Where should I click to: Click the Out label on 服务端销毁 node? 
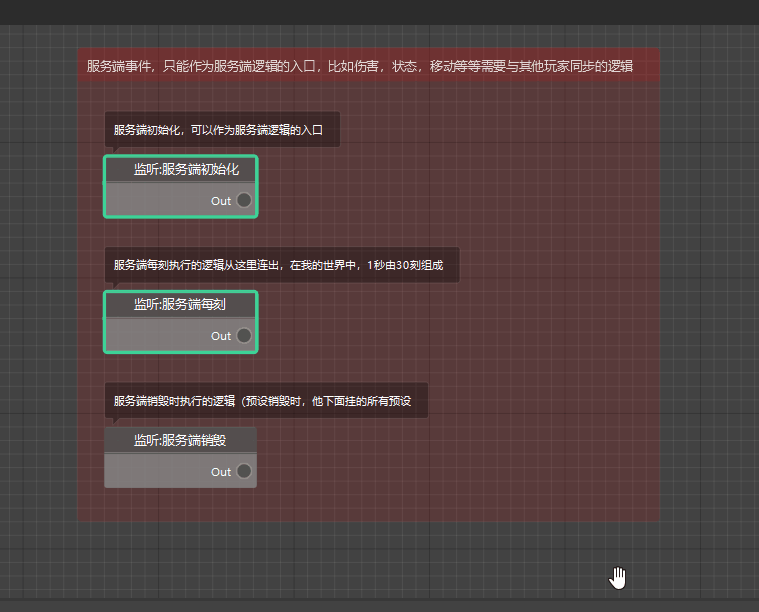click(220, 472)
